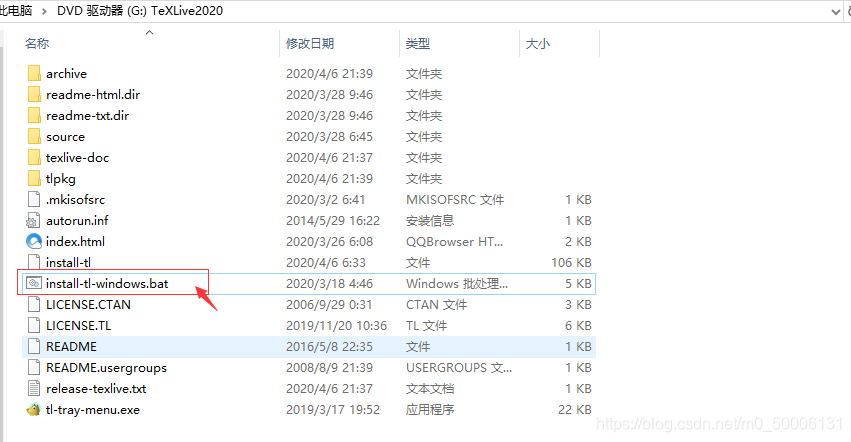
Task: Click the tl-tray-menu.exe application icon
Action: click(34, 409)
